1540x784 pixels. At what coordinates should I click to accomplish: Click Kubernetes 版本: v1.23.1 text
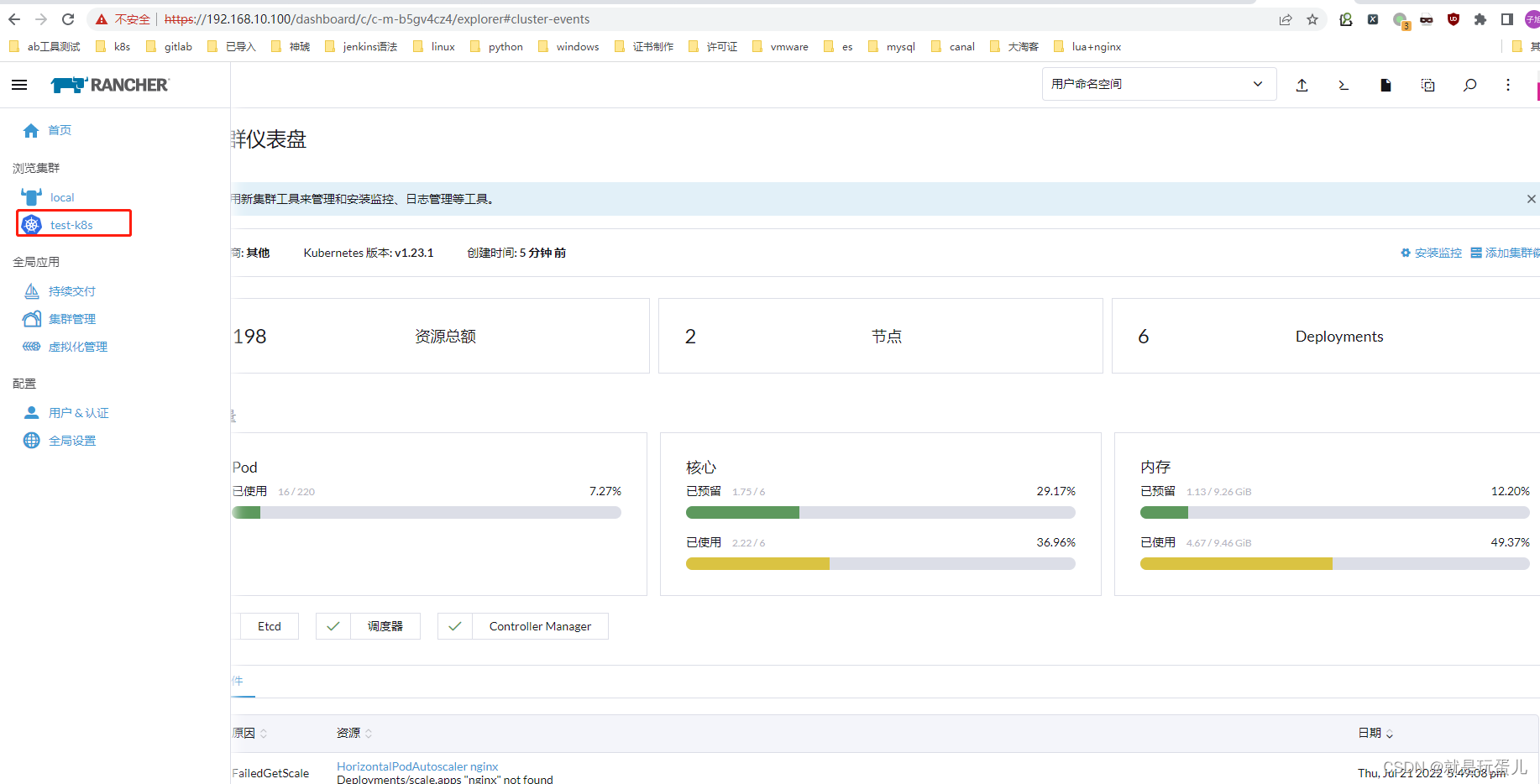click(369, 253)
